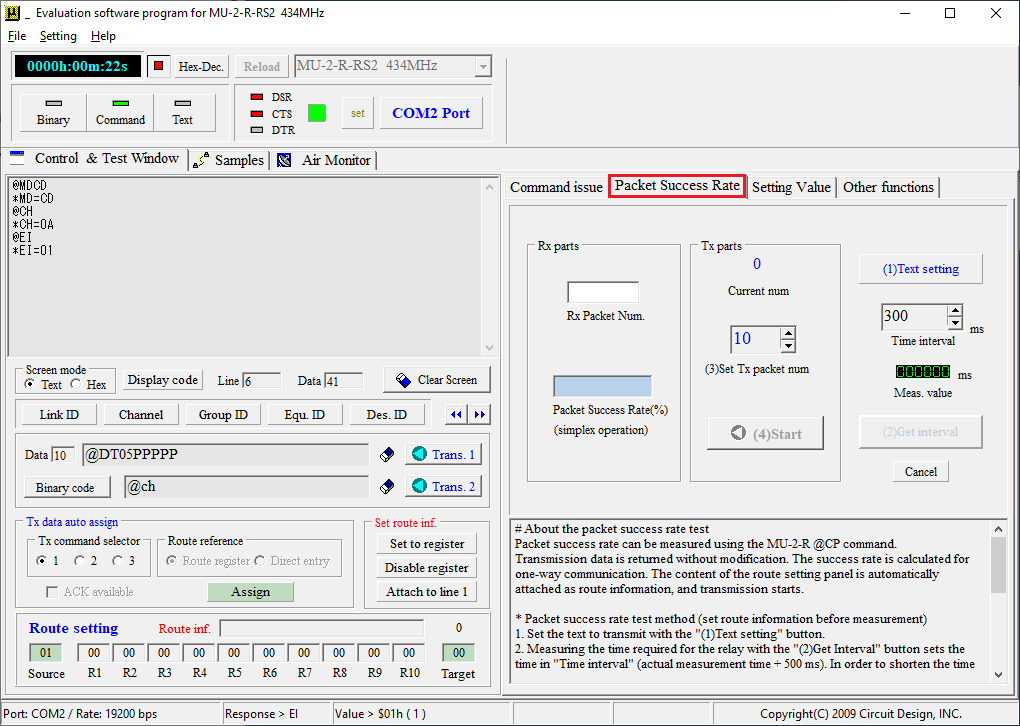
Task: Click the Hex-Dec. button
Action: coord(201,66)
